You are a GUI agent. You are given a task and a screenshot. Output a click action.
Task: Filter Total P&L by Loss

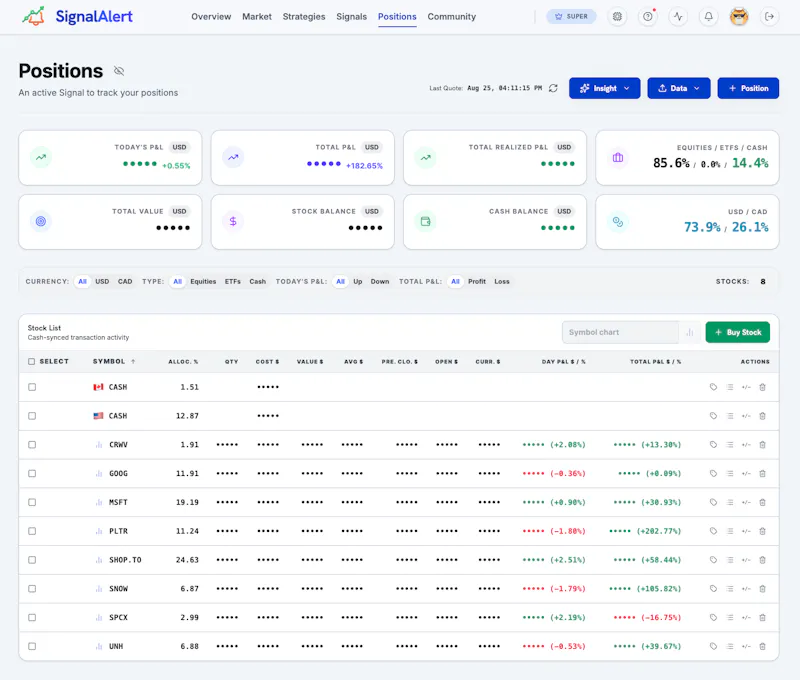pos(502,282)
